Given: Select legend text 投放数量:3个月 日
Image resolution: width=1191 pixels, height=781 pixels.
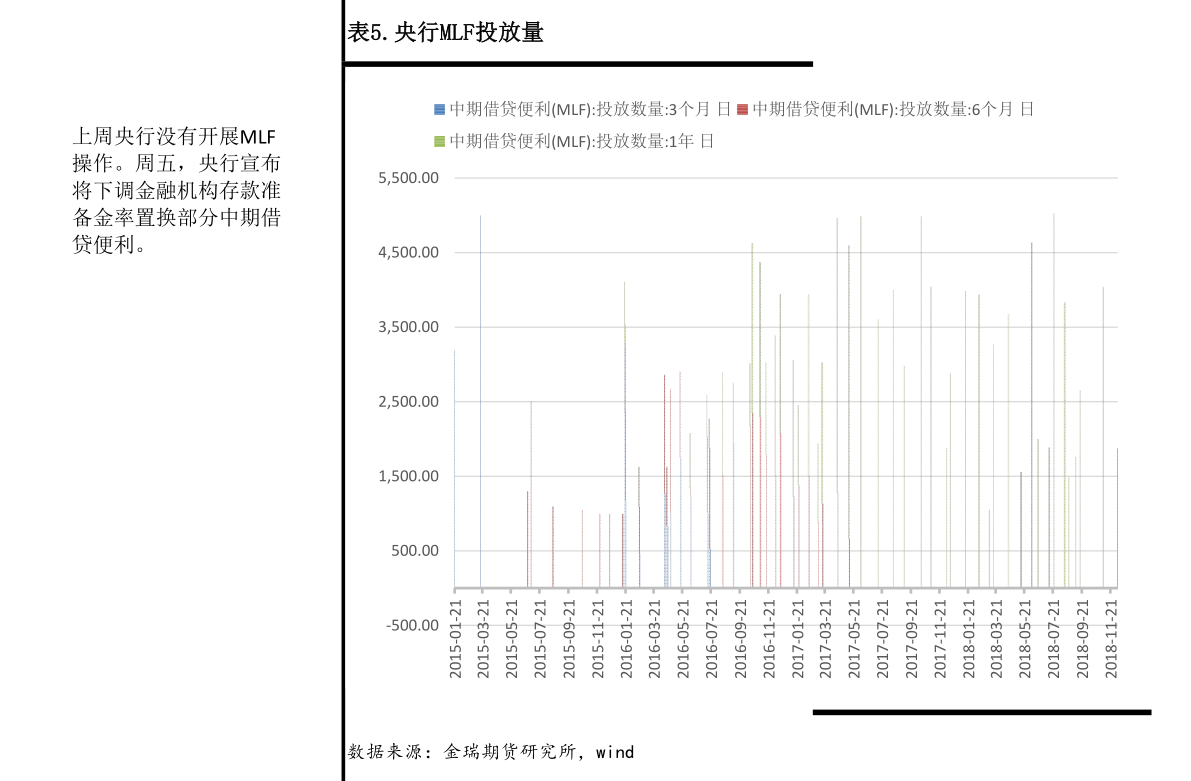Looking at the screenshot, I should pos(663,109).
